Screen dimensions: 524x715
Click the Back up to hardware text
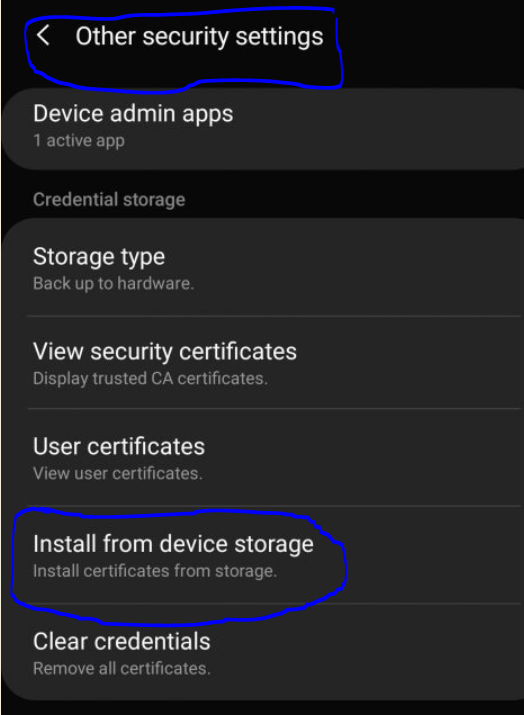(114, 284)
